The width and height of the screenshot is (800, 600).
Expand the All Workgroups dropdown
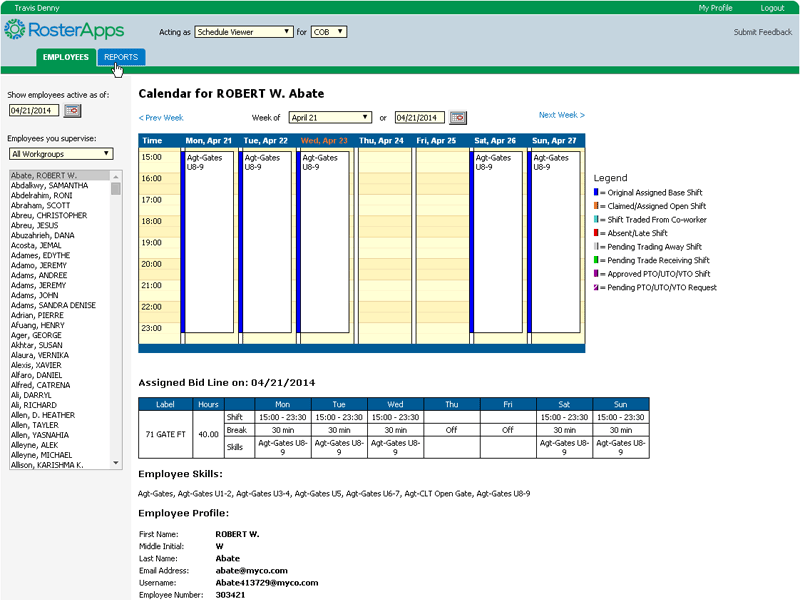[x=60, y=154]
